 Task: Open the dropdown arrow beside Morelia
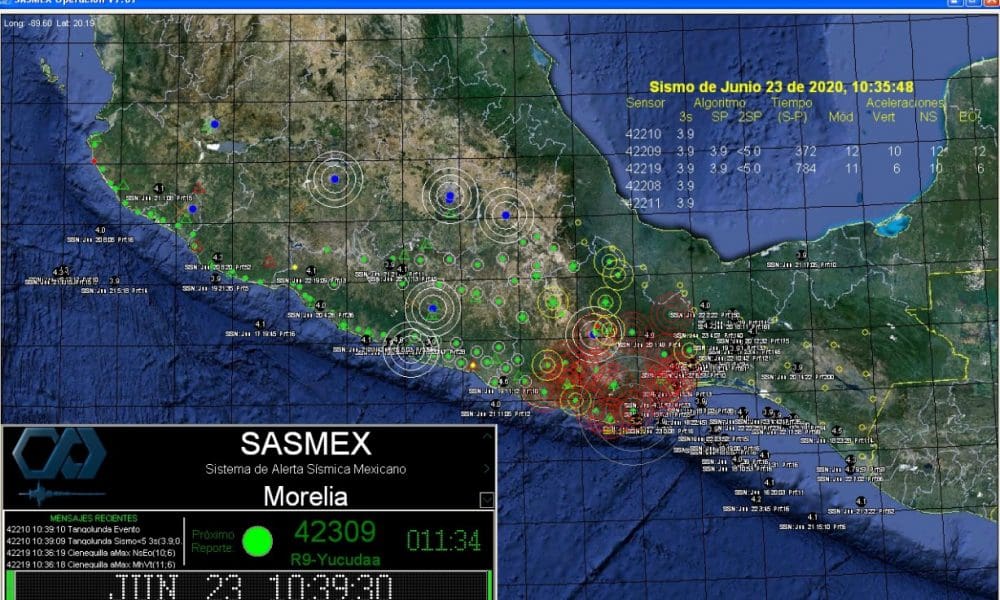click(486, 499)
